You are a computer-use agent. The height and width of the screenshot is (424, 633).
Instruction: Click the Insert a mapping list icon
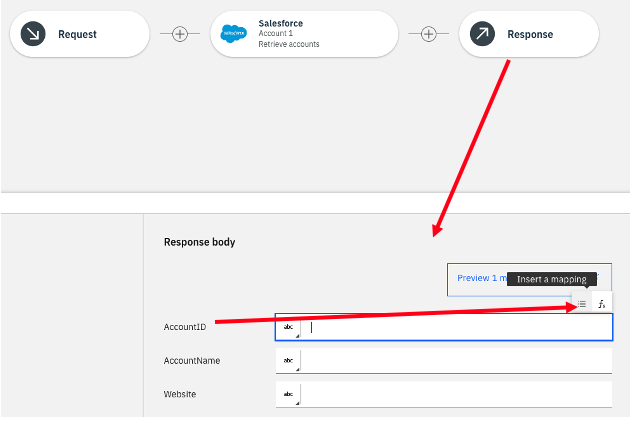(x=582, y=304)
